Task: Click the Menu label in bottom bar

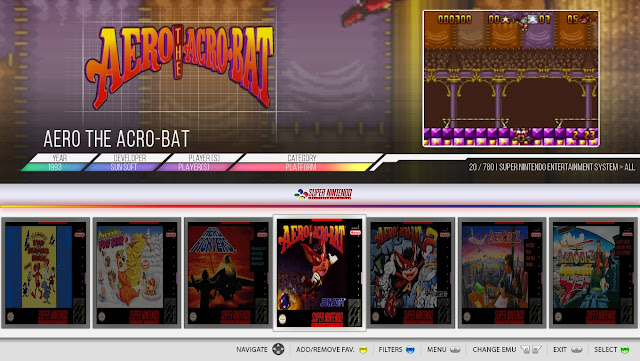Action: click(x=436, y=350)
